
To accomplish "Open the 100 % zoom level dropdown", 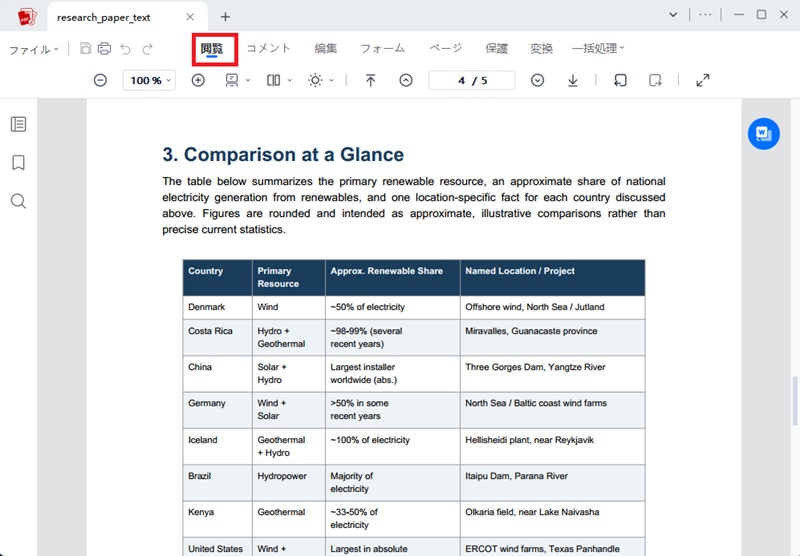I will [149, 80].
